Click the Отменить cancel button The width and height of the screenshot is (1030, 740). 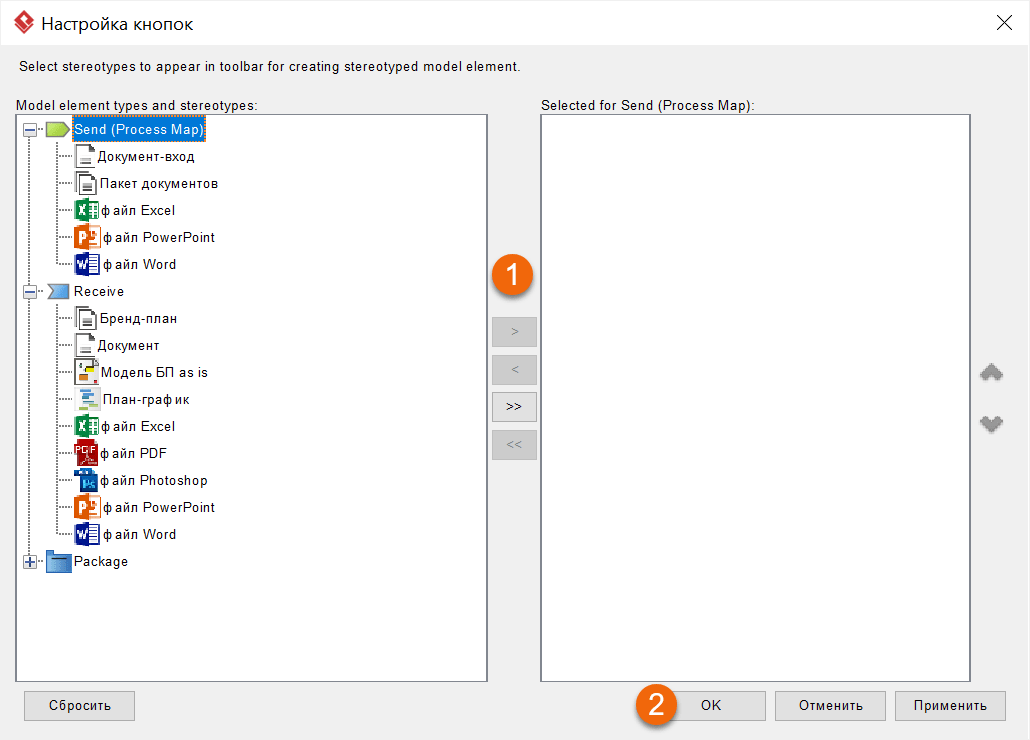point(830,706)
